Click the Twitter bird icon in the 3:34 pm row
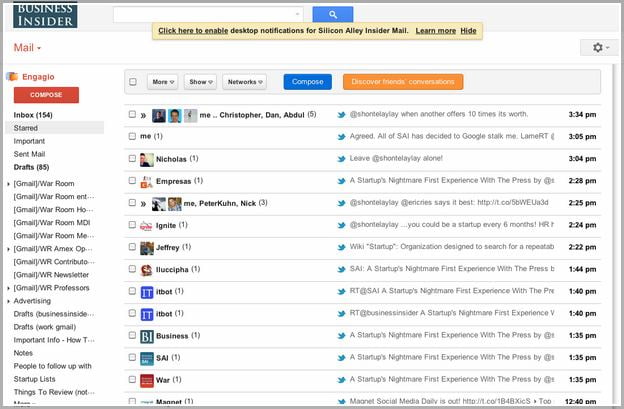 341,115
